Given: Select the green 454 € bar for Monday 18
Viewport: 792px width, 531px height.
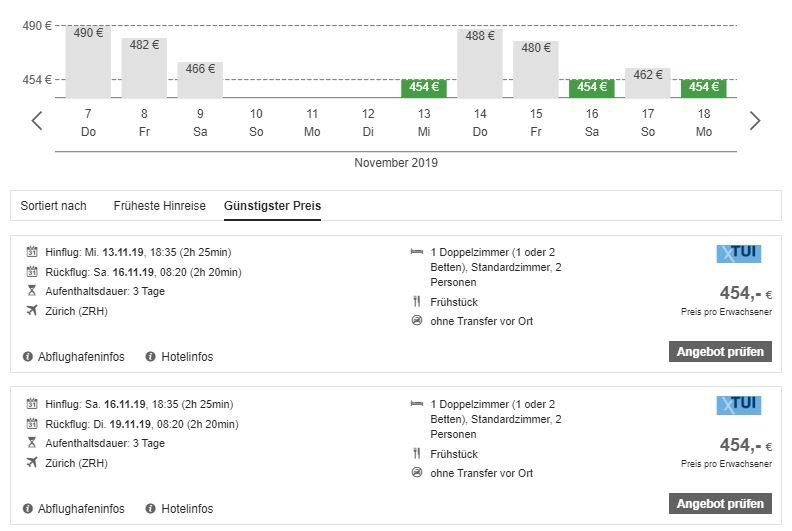Looking at the screenshot, I should (704, 88).
